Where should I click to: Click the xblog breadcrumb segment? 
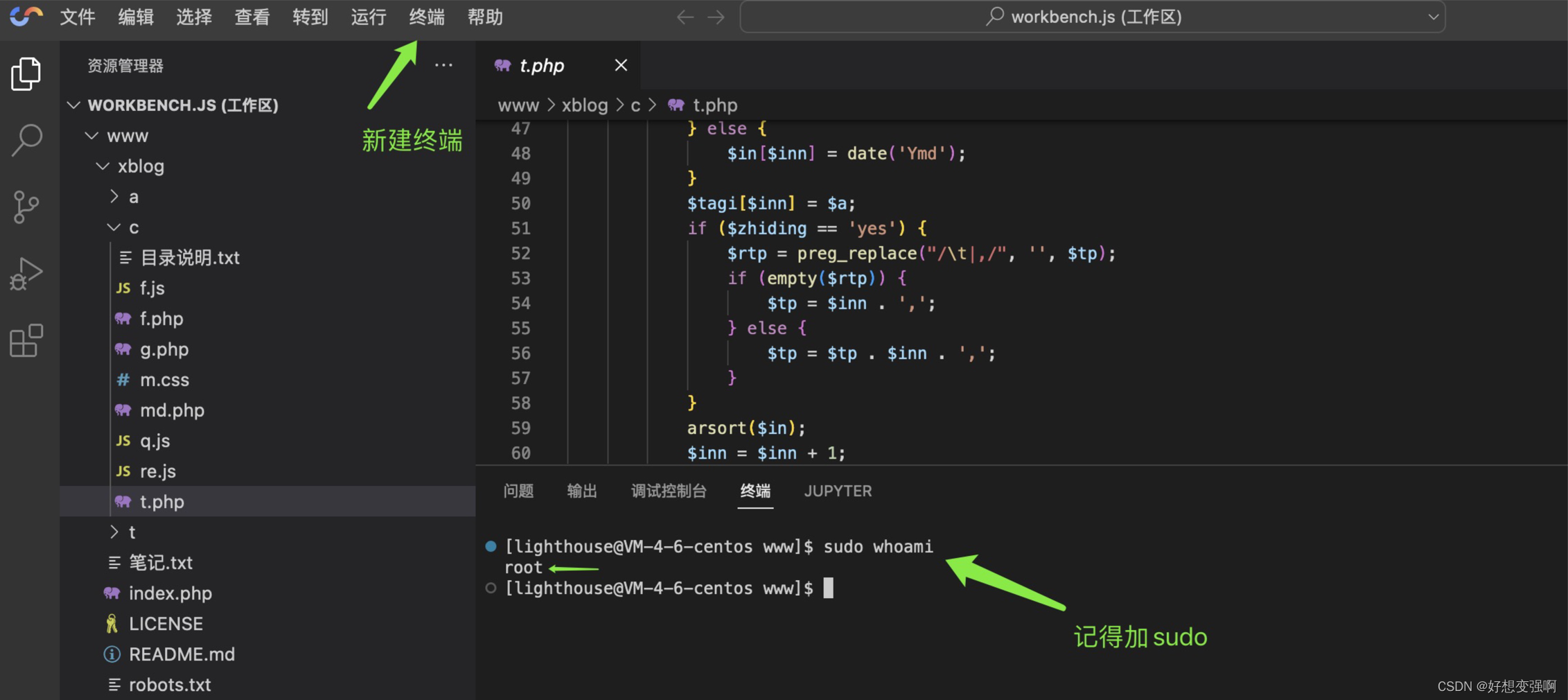[x=584, y=105]
